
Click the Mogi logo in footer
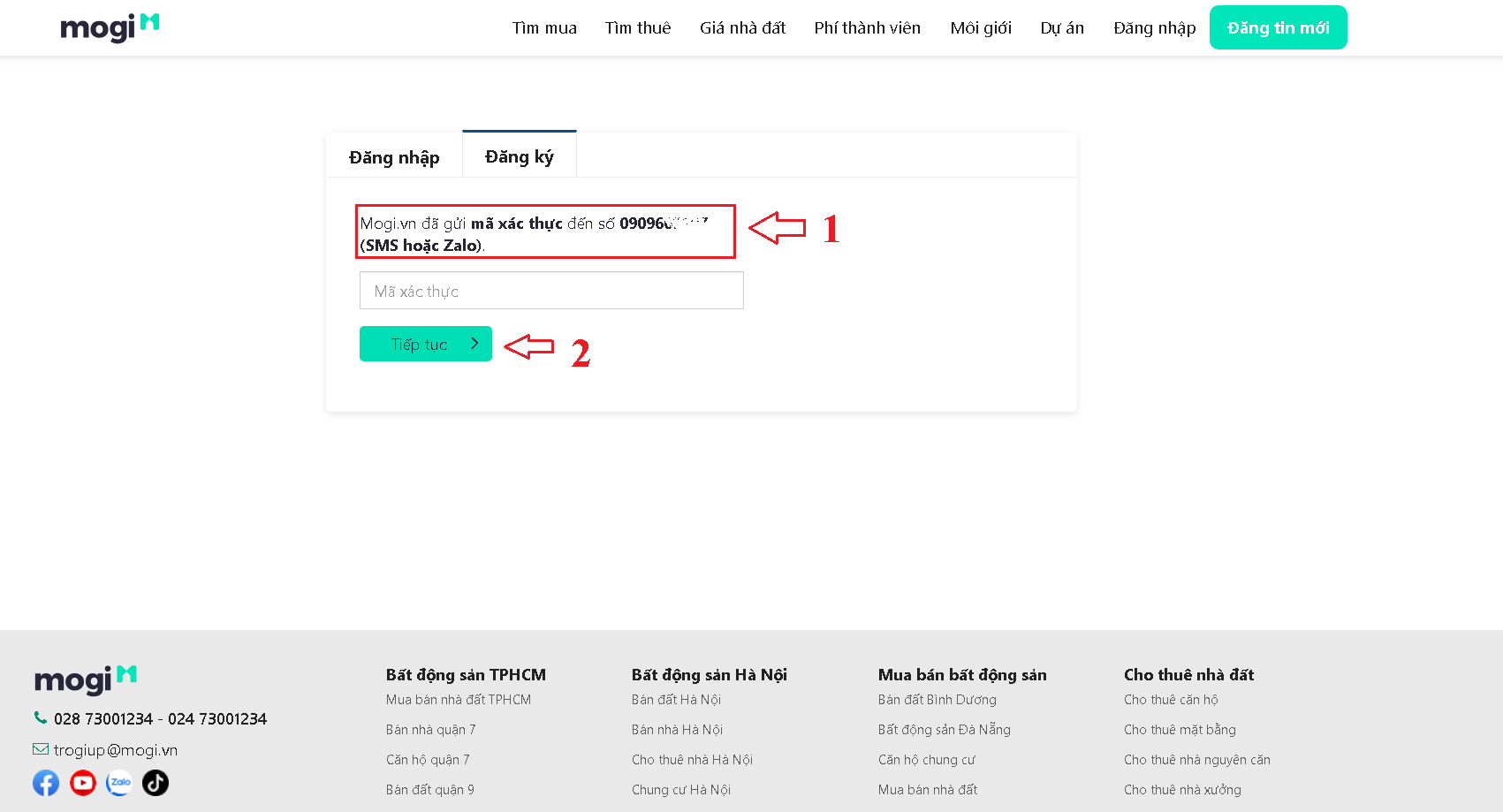pyautogui.click(x=85, y=679)
